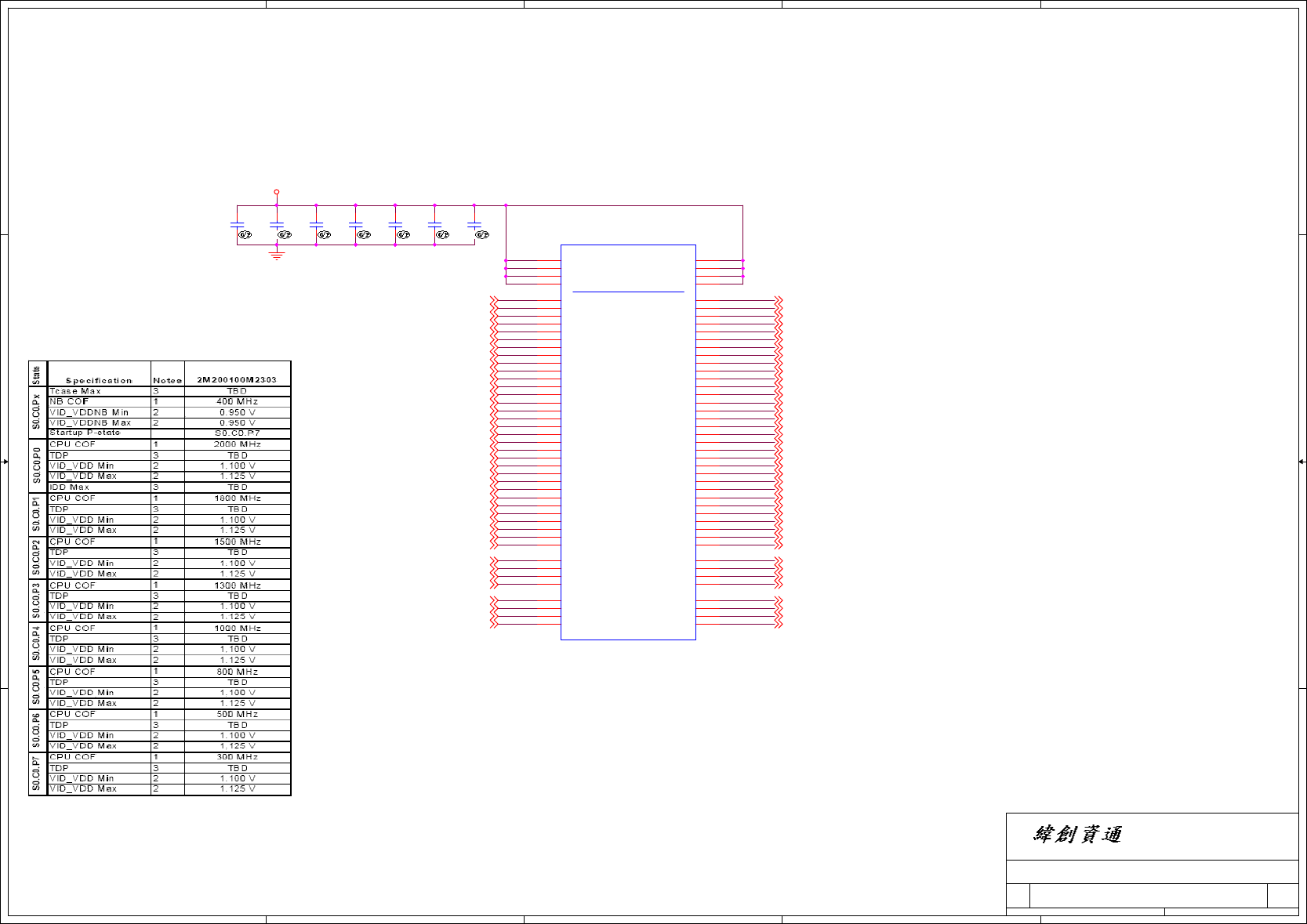Viewport: 1307px width, 924px height.
Task: Select the rightmost capacitor symbol
Action: point(474,224)
